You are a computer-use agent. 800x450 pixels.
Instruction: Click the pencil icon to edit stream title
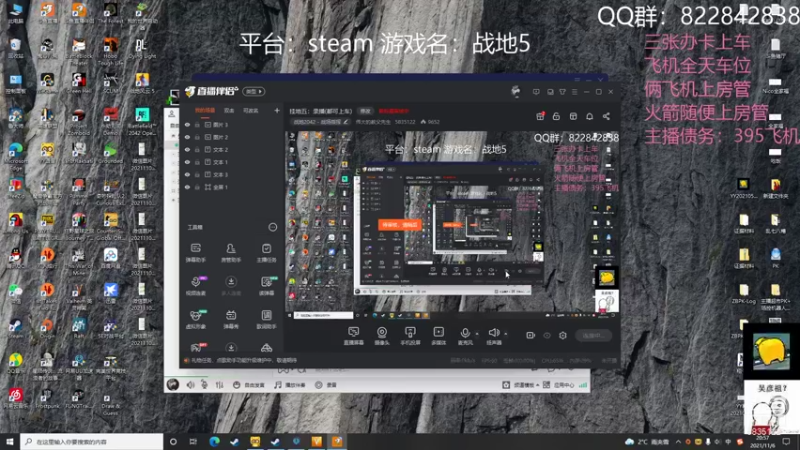click(x=346, y=122)
